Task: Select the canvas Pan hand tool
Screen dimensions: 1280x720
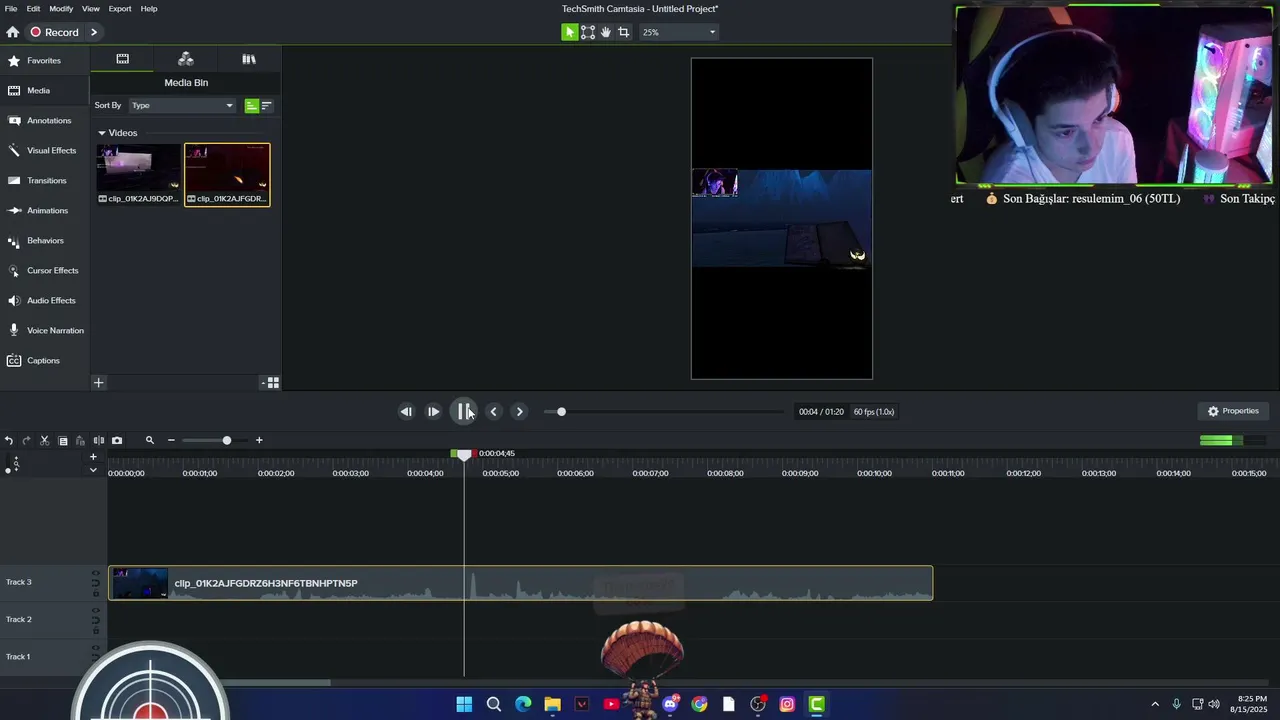Action: 606,32
